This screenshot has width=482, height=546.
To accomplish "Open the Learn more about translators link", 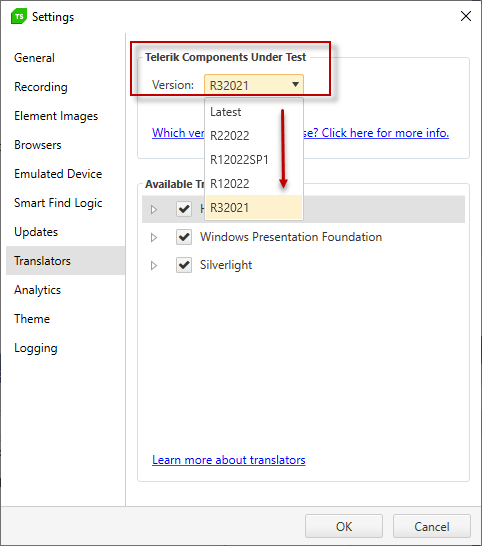I will (x=228, y=460).
